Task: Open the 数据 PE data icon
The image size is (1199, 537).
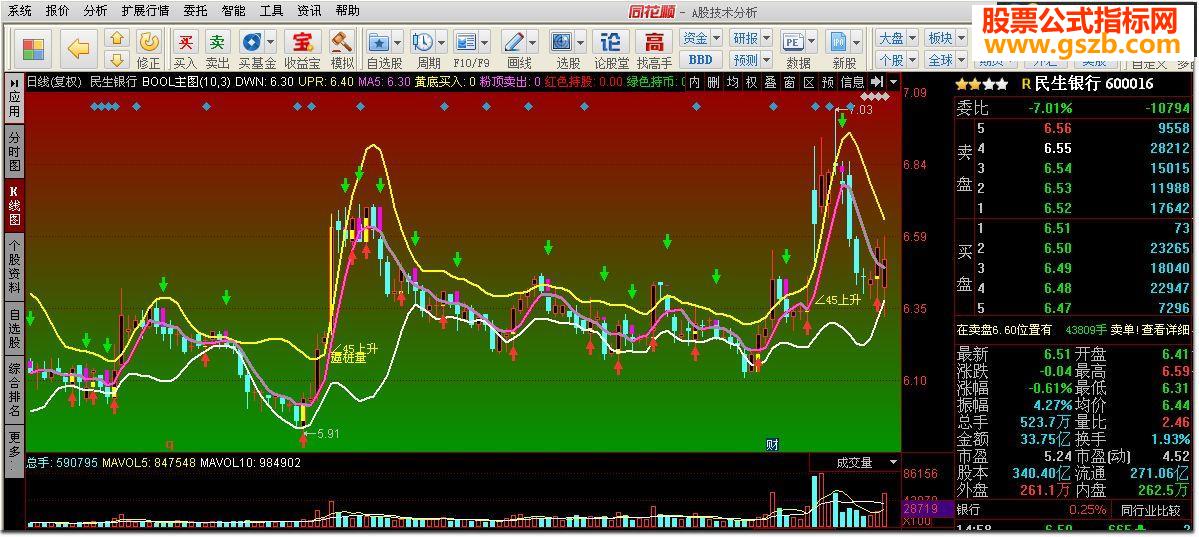Action: coord(792,41)
